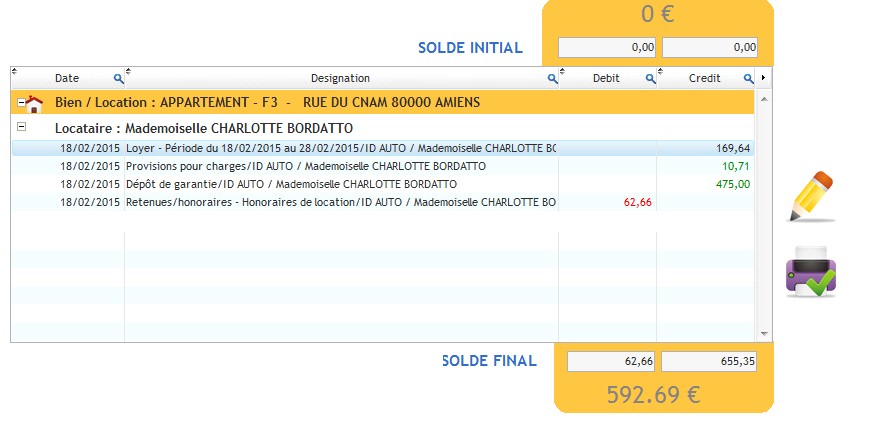Image resolution: width=886 pixels, height=424 pixels.
Task: Click the printer with green checkmark icon
Action: tap(811, 271)
